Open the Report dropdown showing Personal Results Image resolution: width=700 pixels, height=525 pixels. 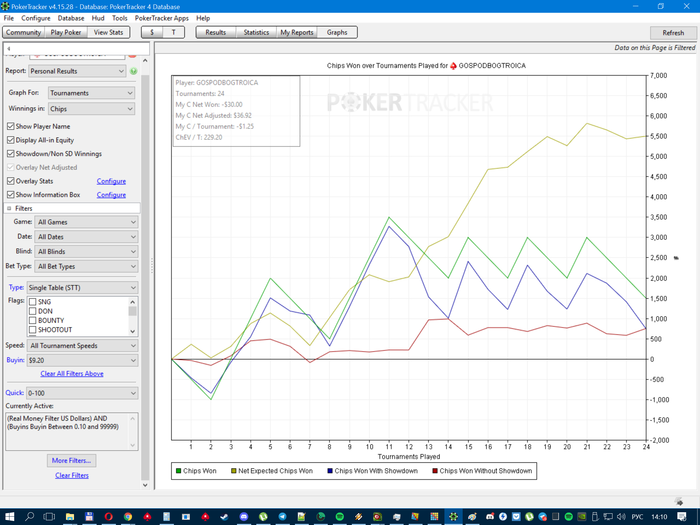pyautogui.click(x=78, y=71)
